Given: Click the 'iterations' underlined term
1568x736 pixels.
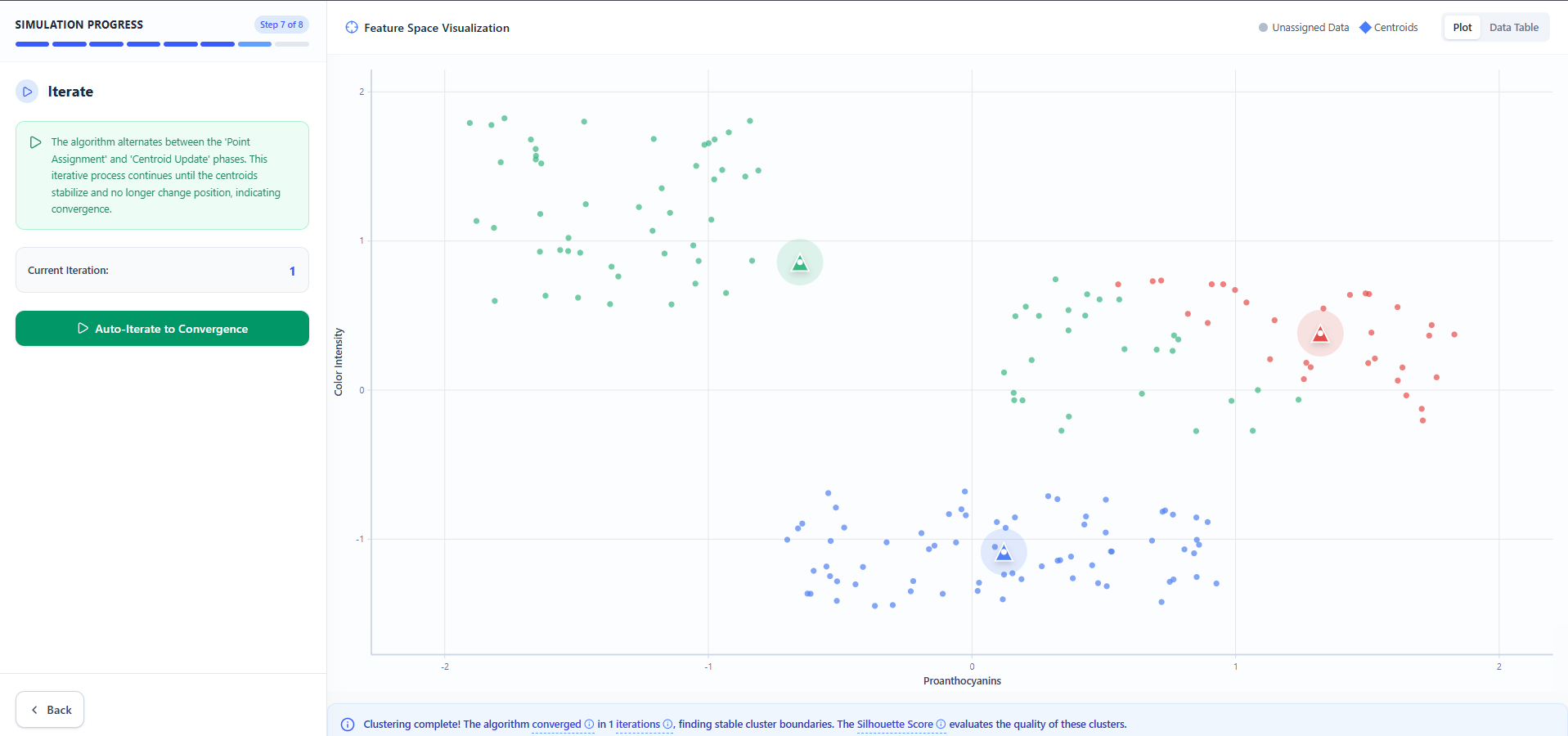Looking at the screenshot, I should tap(637, 725).
